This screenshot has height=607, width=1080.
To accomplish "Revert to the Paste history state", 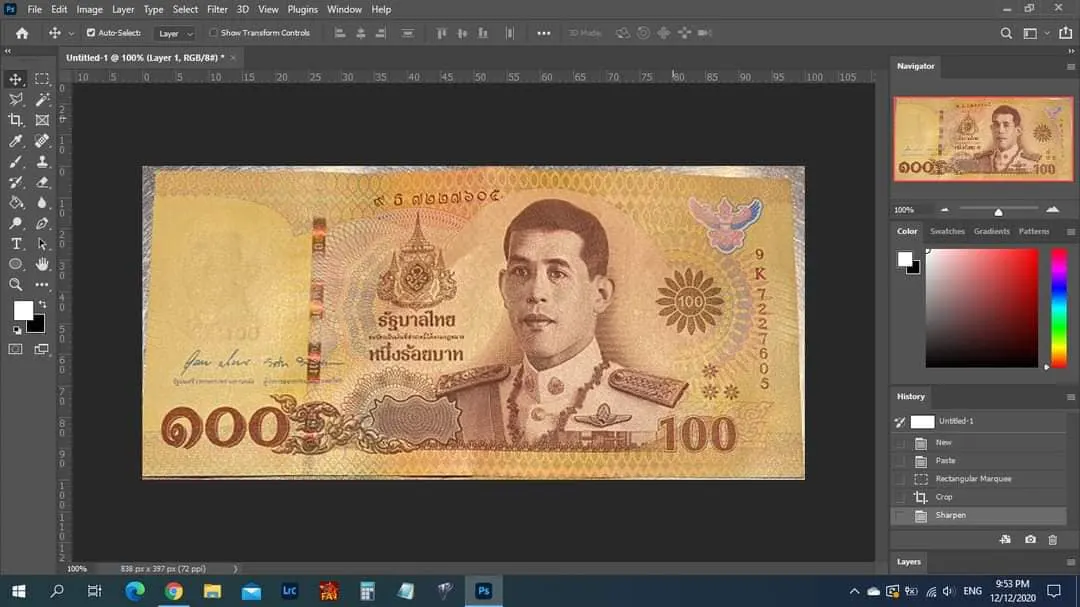I will coord(945,461).
